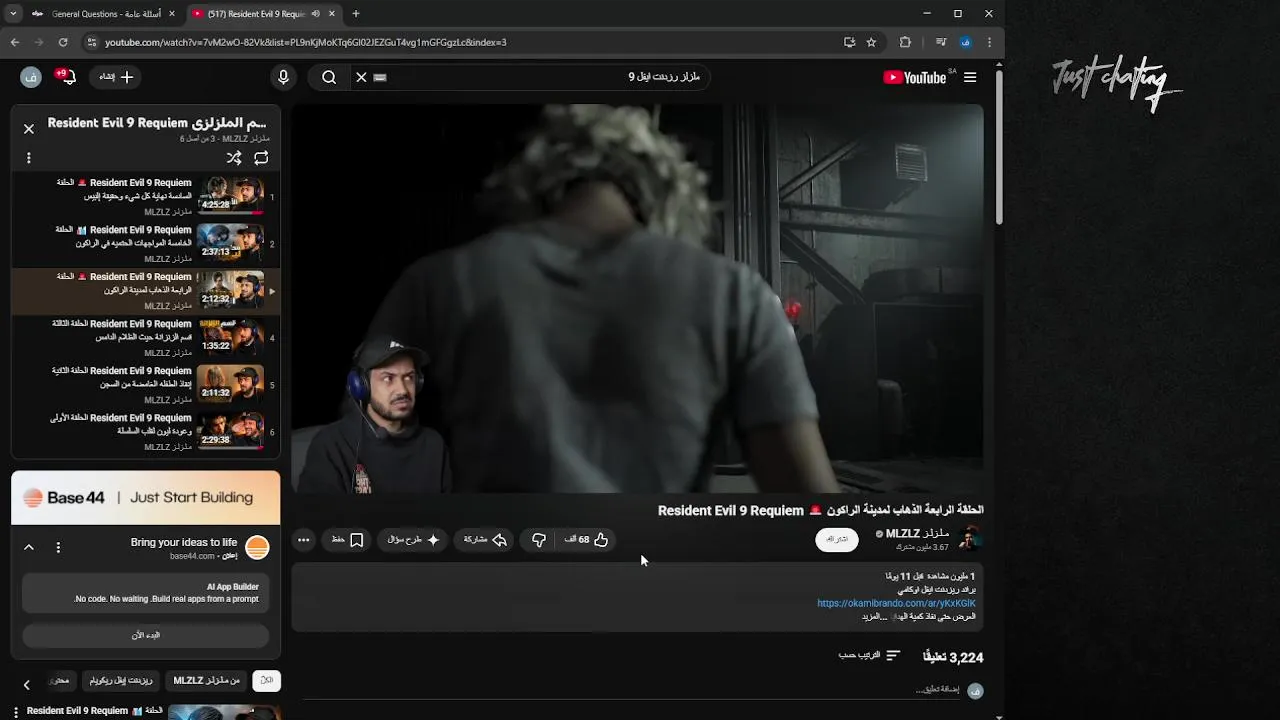Click the ad's ابدء الآن start button
The image size is (1280, 720).
[146, 635]
